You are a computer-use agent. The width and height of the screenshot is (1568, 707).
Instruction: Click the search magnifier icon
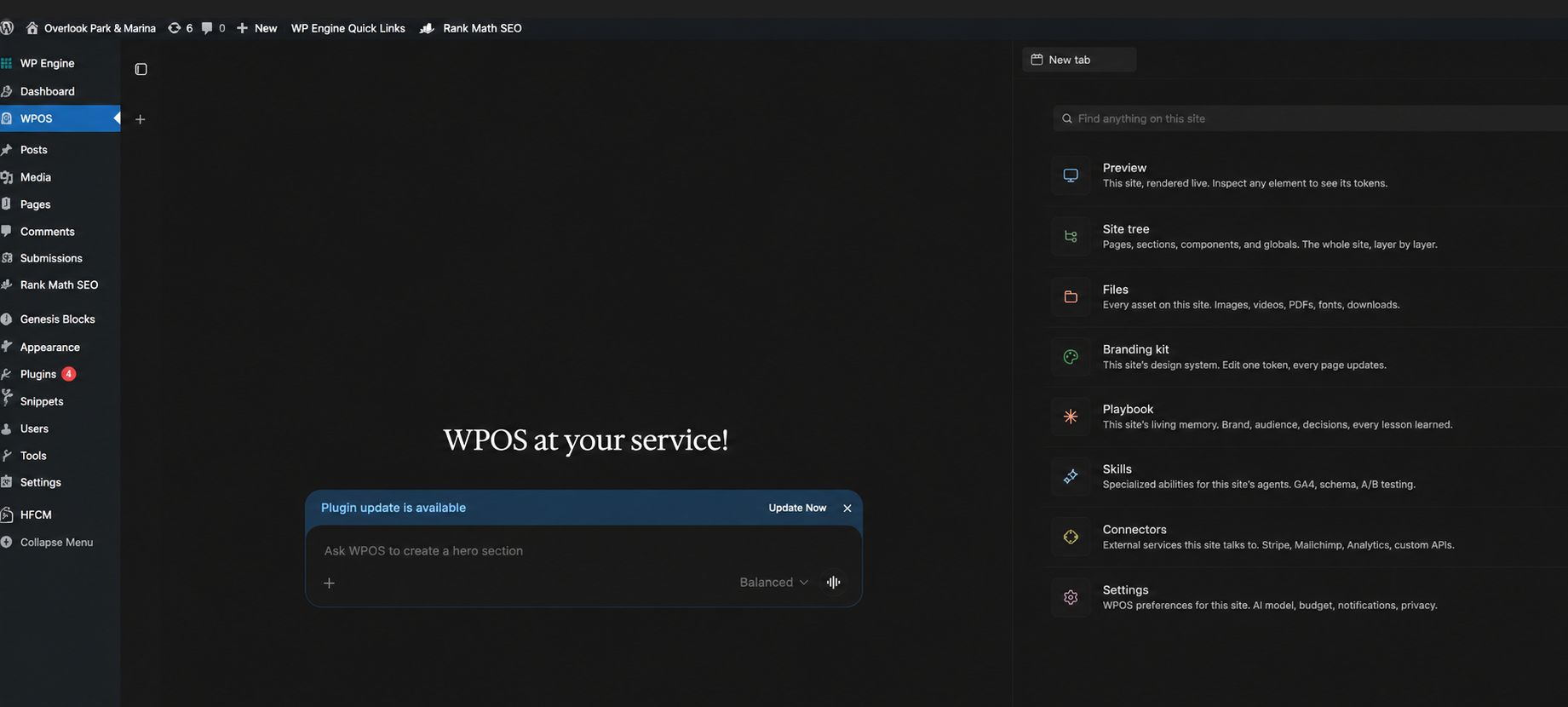pos(1067,118)
